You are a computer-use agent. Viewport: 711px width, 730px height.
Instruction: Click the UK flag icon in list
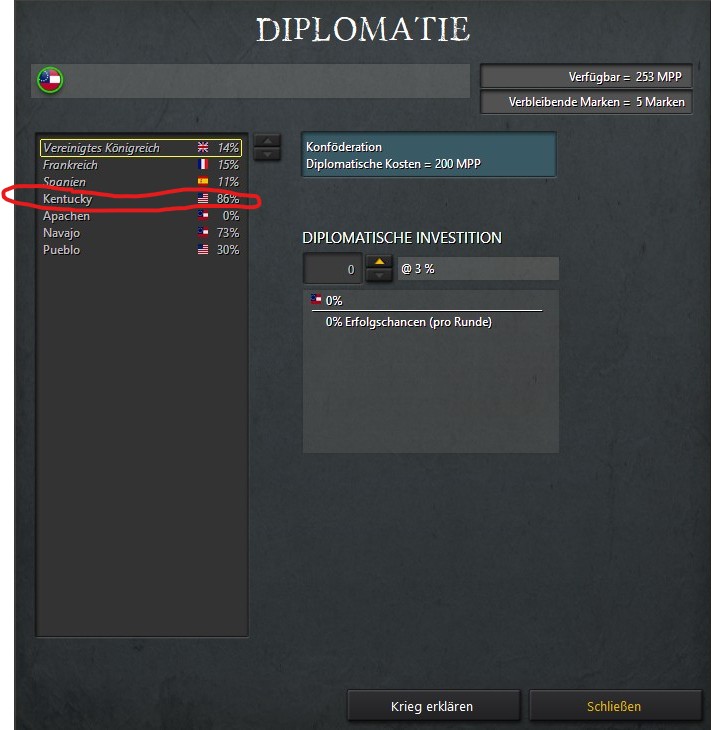click(203, 148)
